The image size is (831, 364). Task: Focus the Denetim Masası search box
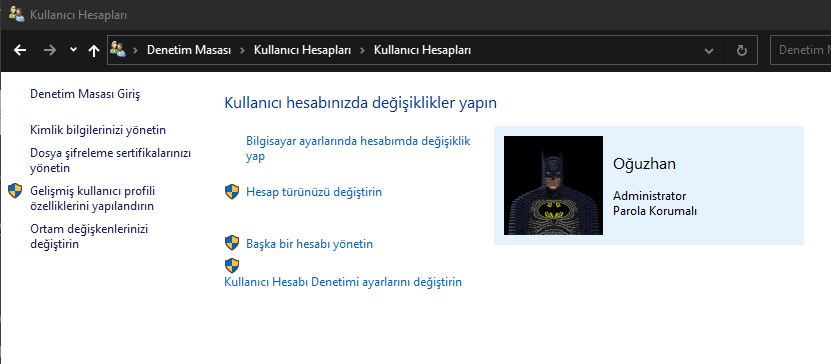pos(800,50)
